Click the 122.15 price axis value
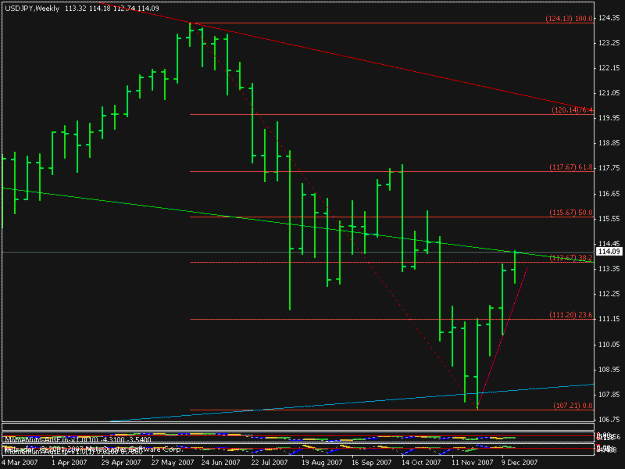The image size is (625, 469). (609, 68)
